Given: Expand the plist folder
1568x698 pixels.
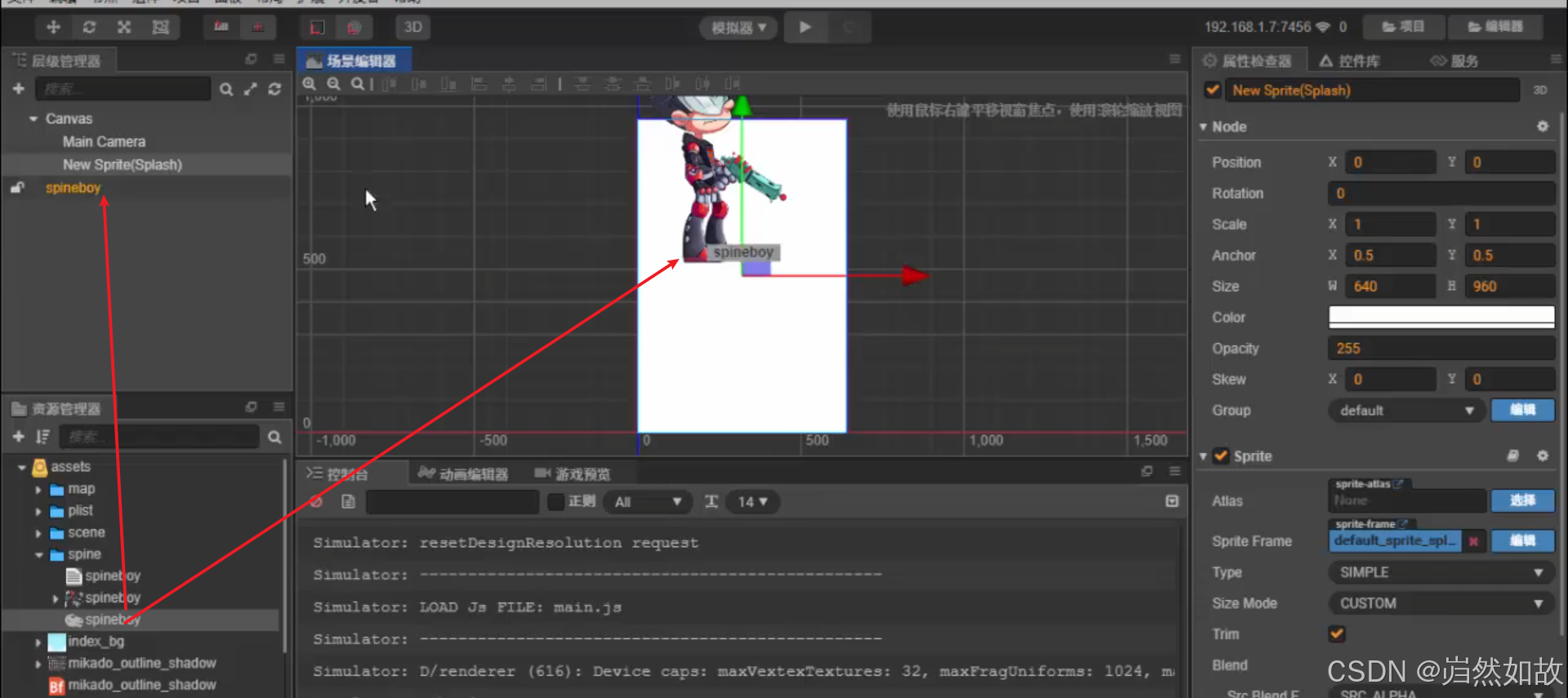Looking at the screenshot, I should [x=38, y=511].
